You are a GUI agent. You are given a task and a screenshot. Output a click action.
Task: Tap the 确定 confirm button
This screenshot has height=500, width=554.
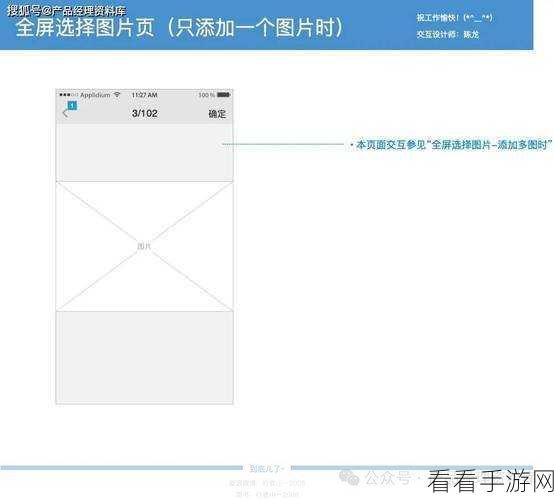pyautogui.click(x=217, y=114)
